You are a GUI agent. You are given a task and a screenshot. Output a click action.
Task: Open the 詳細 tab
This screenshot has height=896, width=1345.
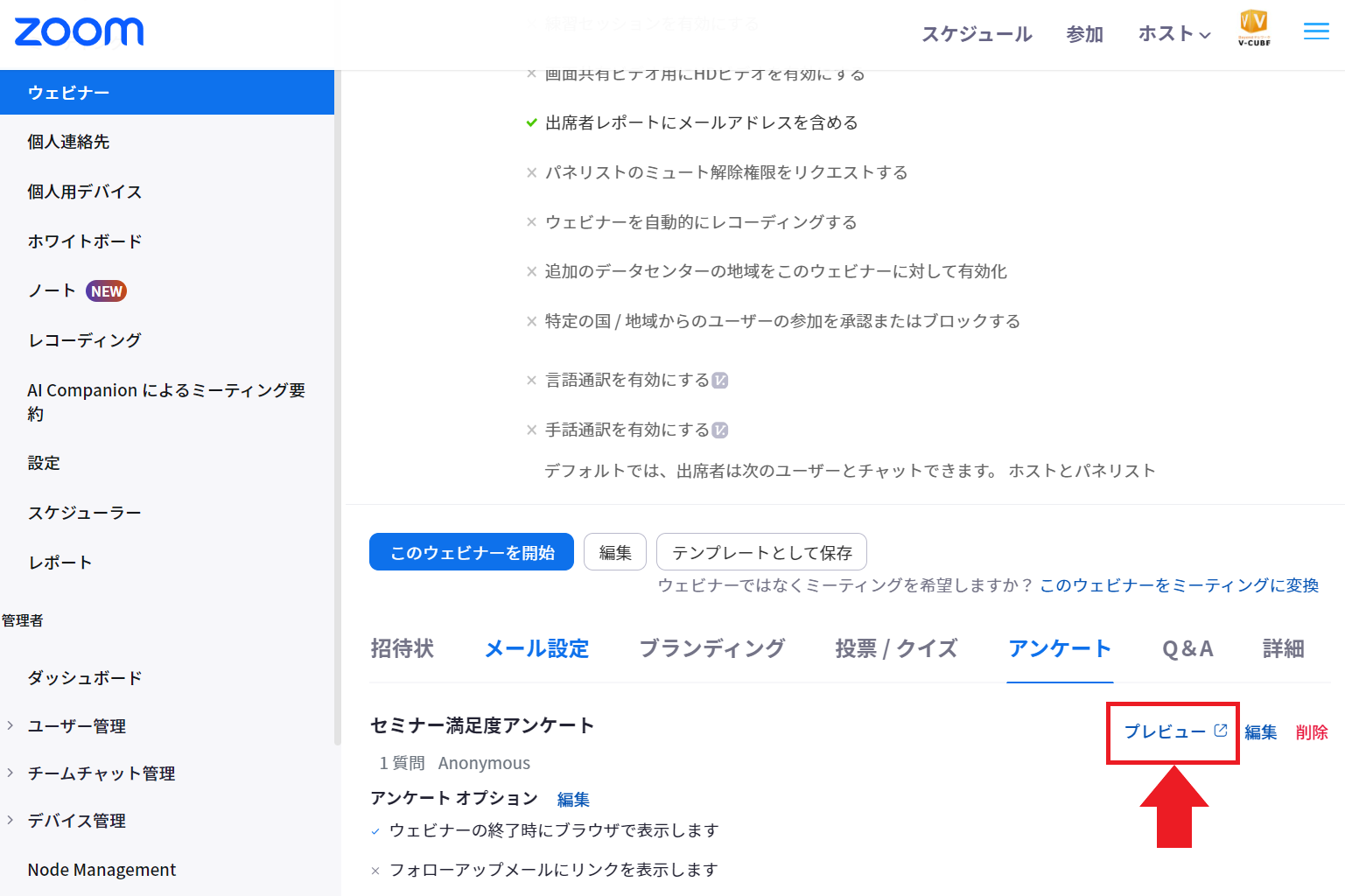pyautogui.click(x=1284, y=648)
